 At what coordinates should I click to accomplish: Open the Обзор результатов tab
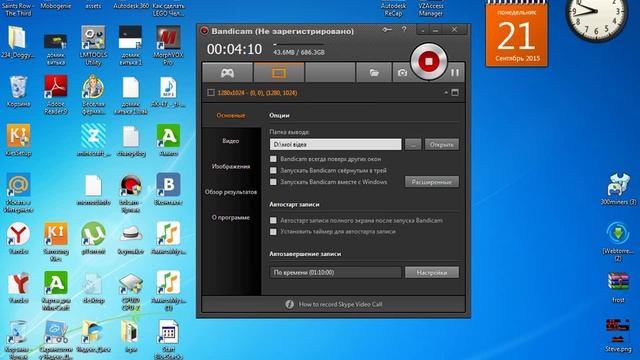coord(231,192)
